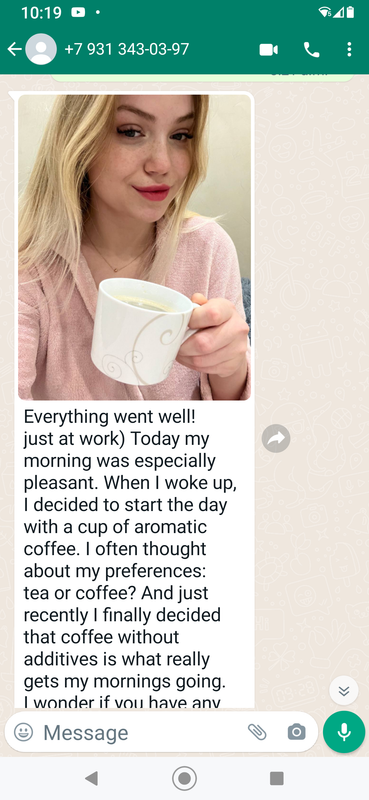Open the emoji picker
The width and height of the screenshot is (369, 800).
coord(23,732)
